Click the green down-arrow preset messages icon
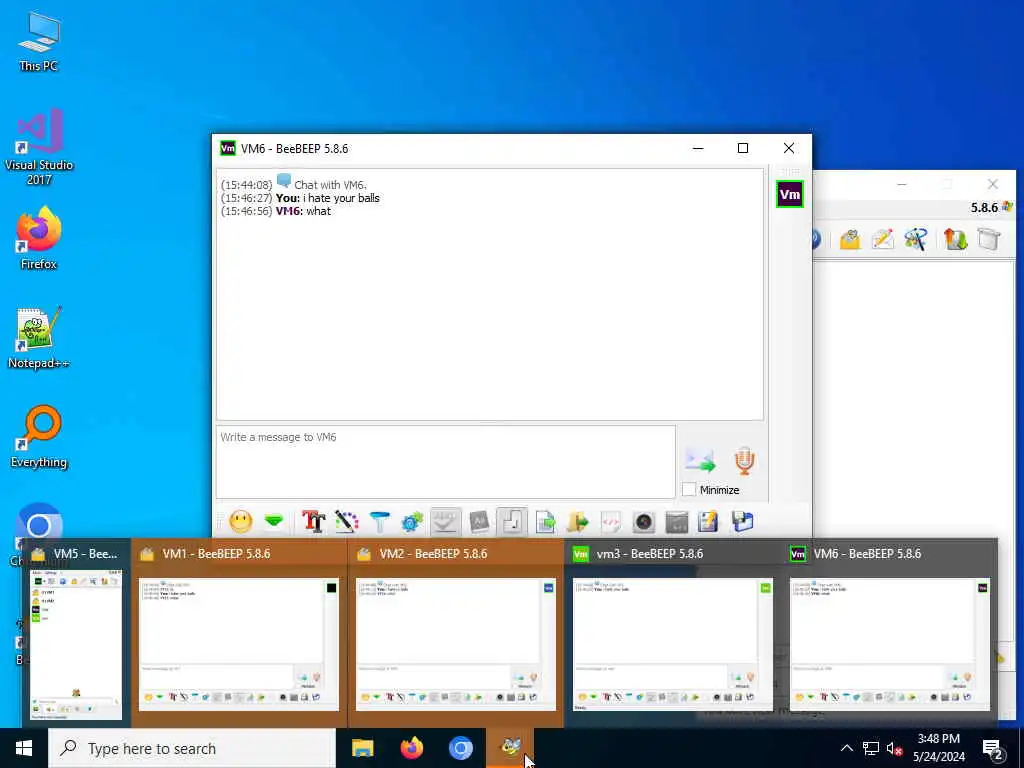This screenshot has width=1024, height=768. [x=274, y=521]
